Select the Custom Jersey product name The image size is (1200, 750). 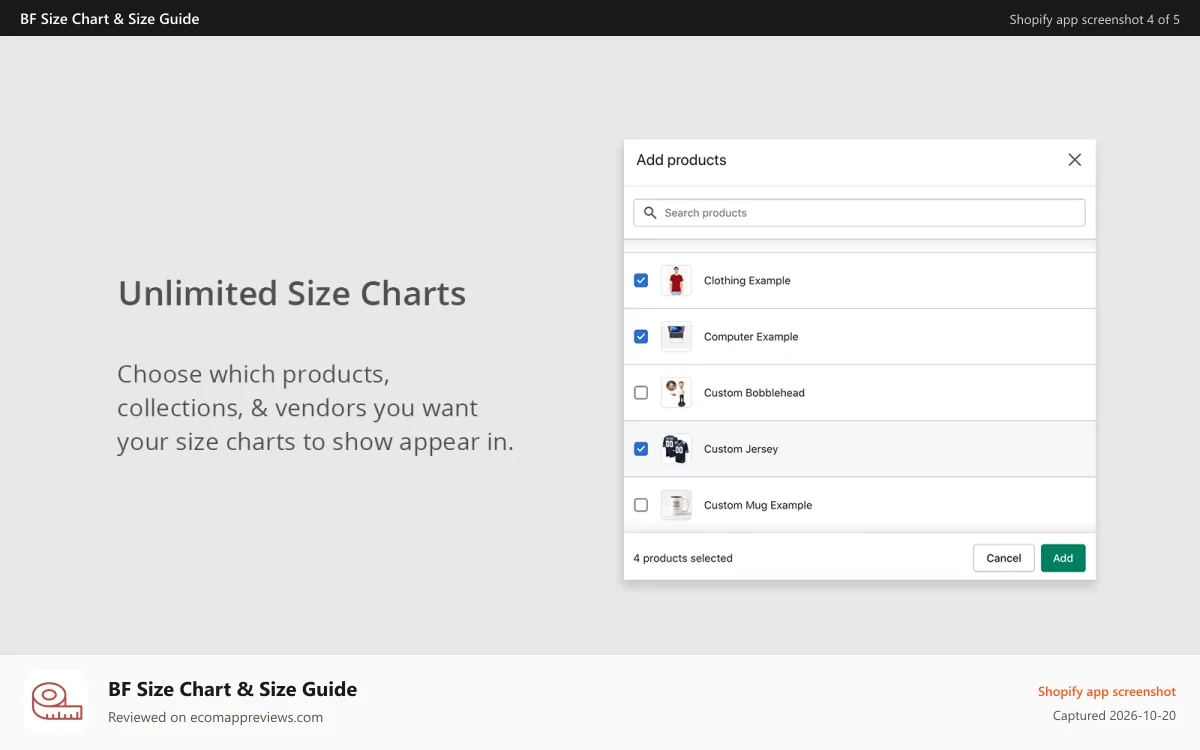pyautogui.click(x=741, y=449)
